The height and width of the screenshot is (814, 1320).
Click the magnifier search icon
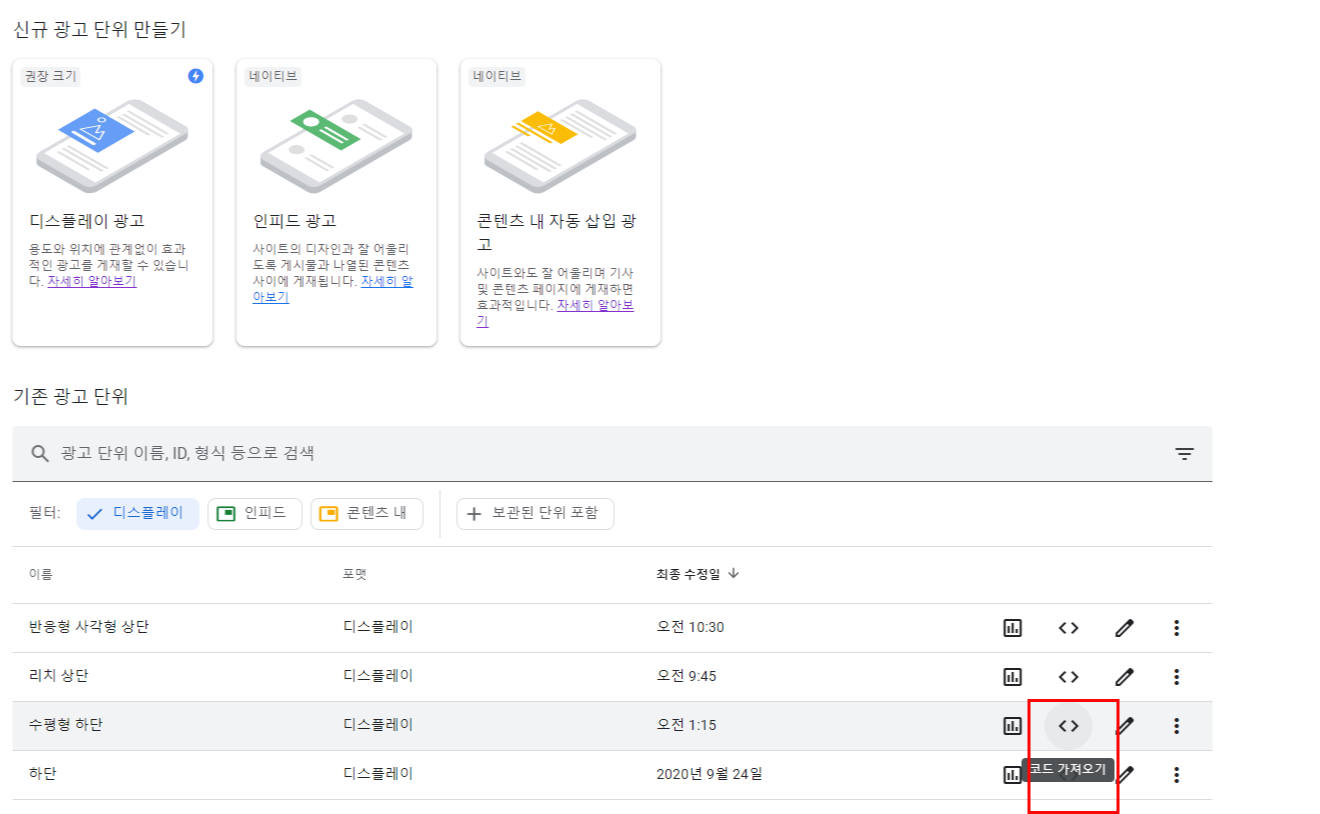40,453
